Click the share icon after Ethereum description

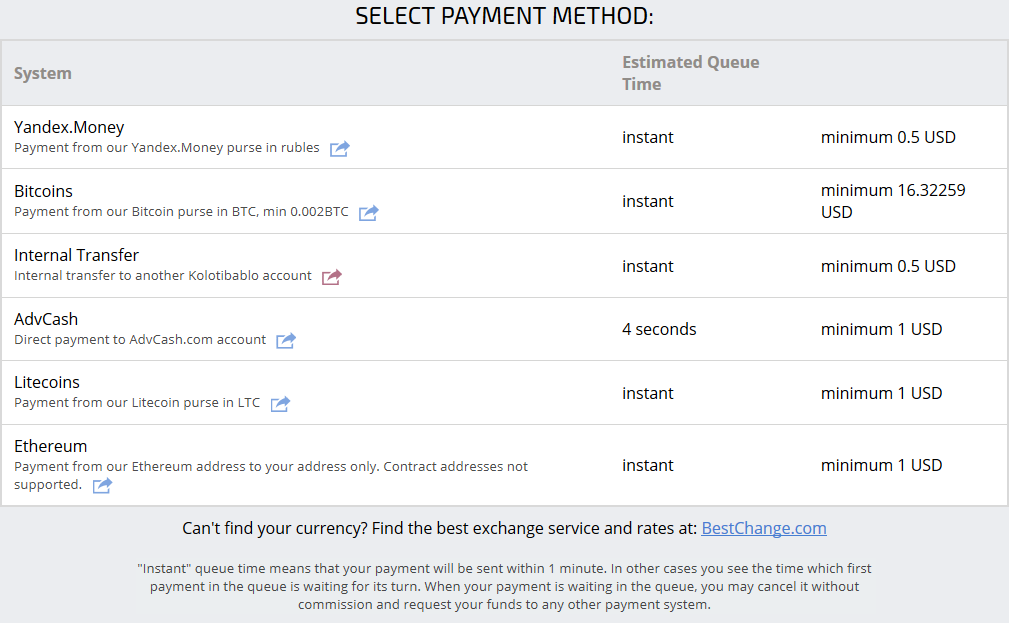click(102, 485)
